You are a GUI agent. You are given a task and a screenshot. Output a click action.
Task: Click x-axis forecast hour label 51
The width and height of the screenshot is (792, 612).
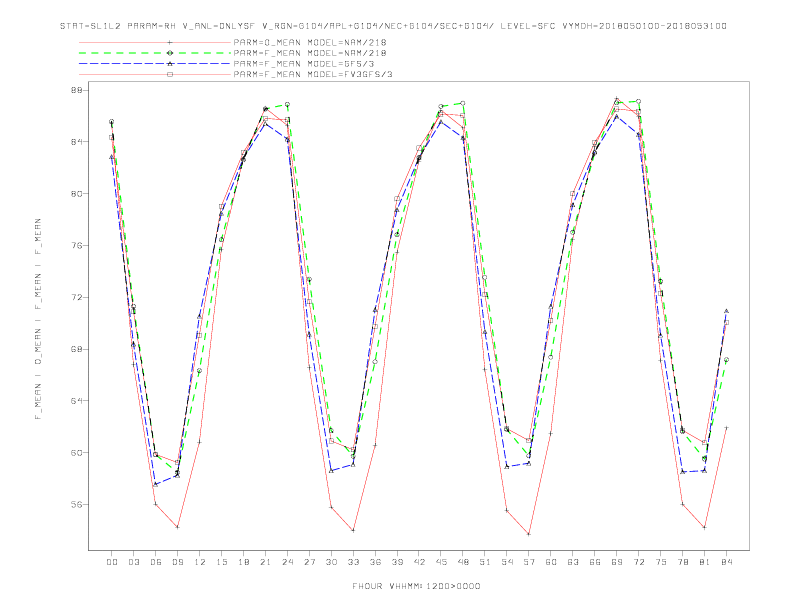coord(485,562)
